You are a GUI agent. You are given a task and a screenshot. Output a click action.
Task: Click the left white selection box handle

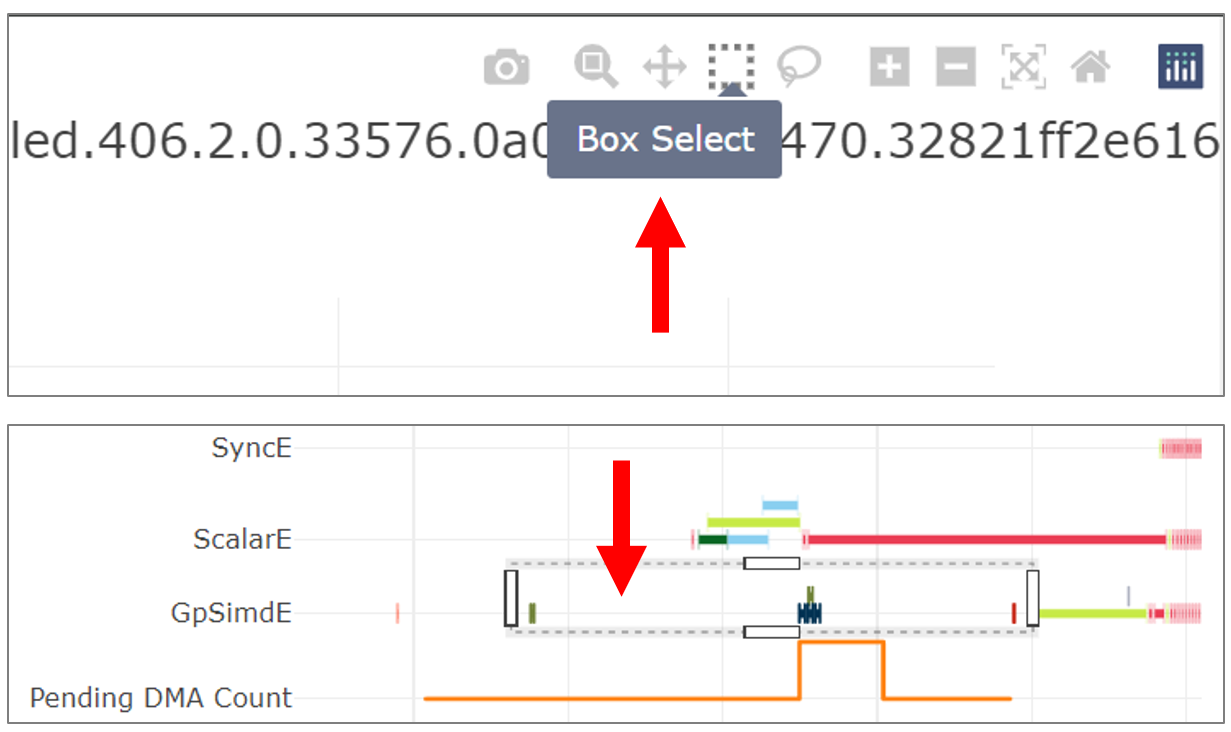[511, 598]
